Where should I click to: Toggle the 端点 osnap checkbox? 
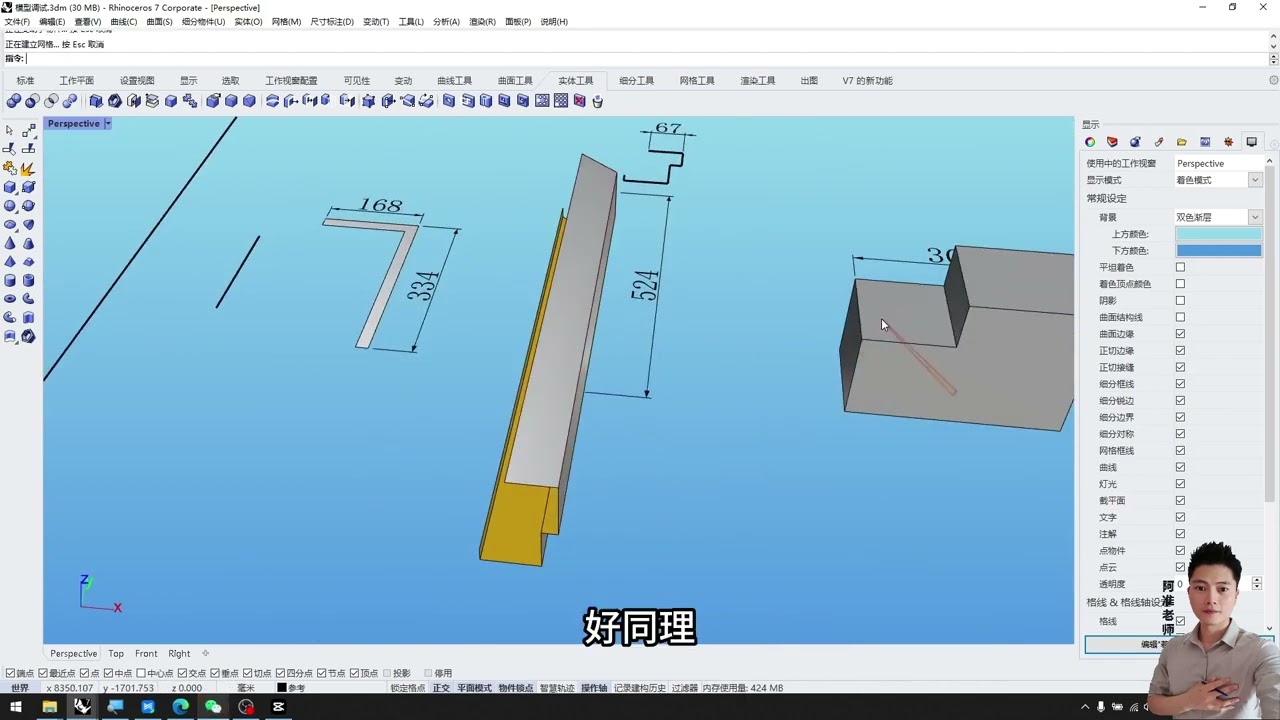10,673
